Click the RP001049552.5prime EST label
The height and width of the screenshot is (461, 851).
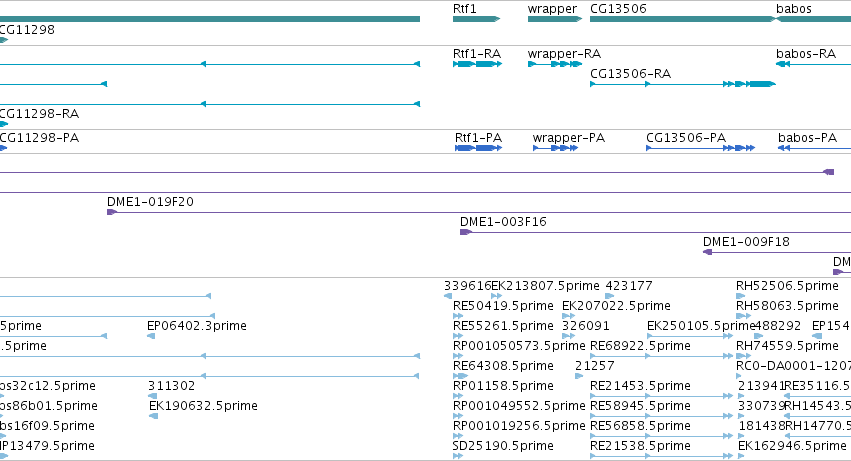(519, 406)
